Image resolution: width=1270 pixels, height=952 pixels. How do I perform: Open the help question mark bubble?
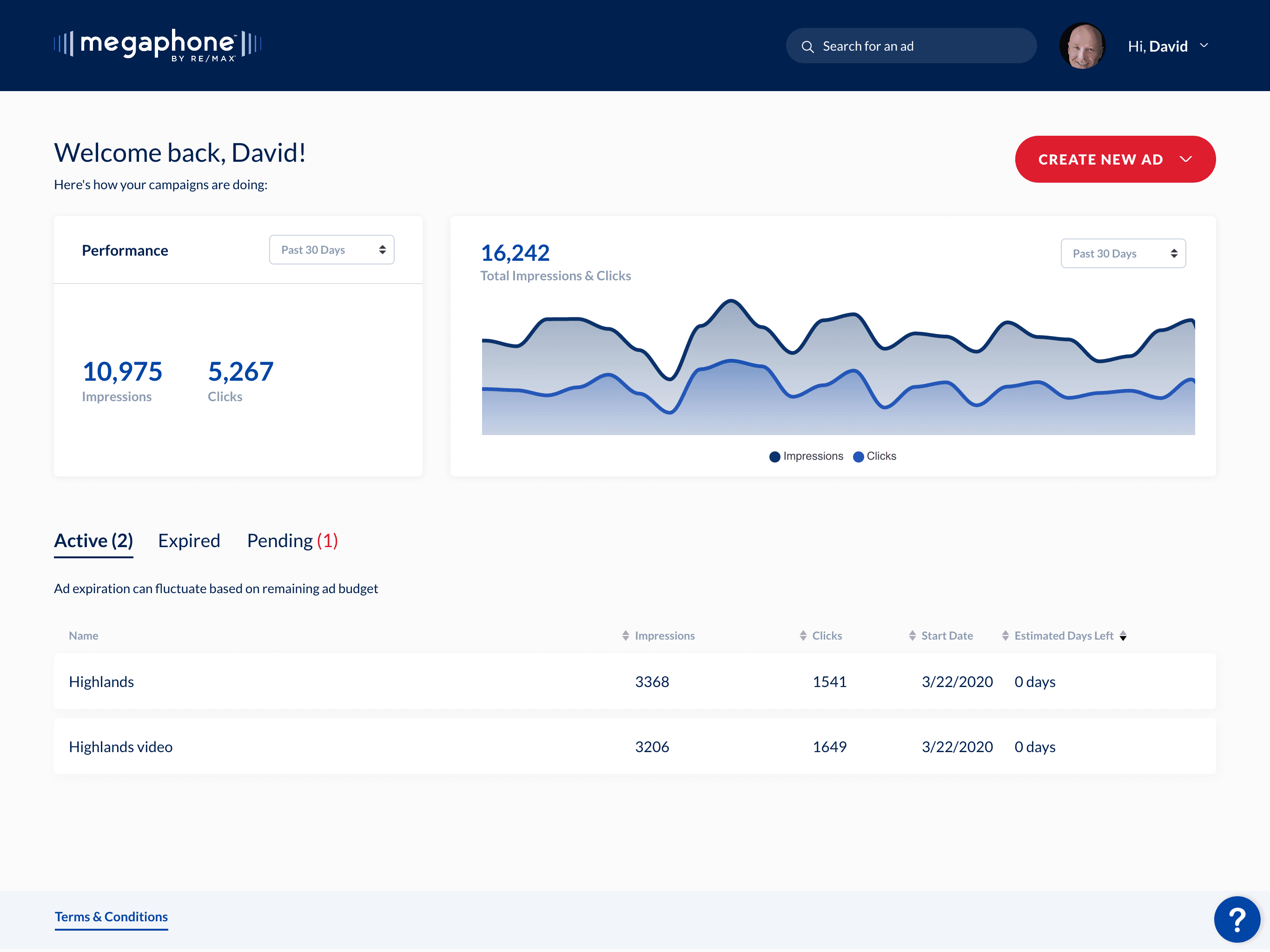pos(1237,919)
